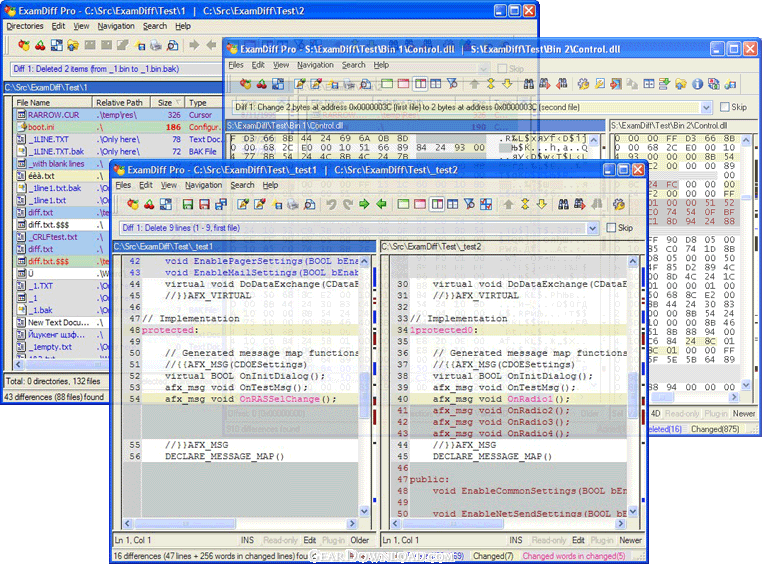Screen dimensions: 762x564
Task: Click the yellow Next difference down arrow in the _test1 window
Action: pos(542,205)
